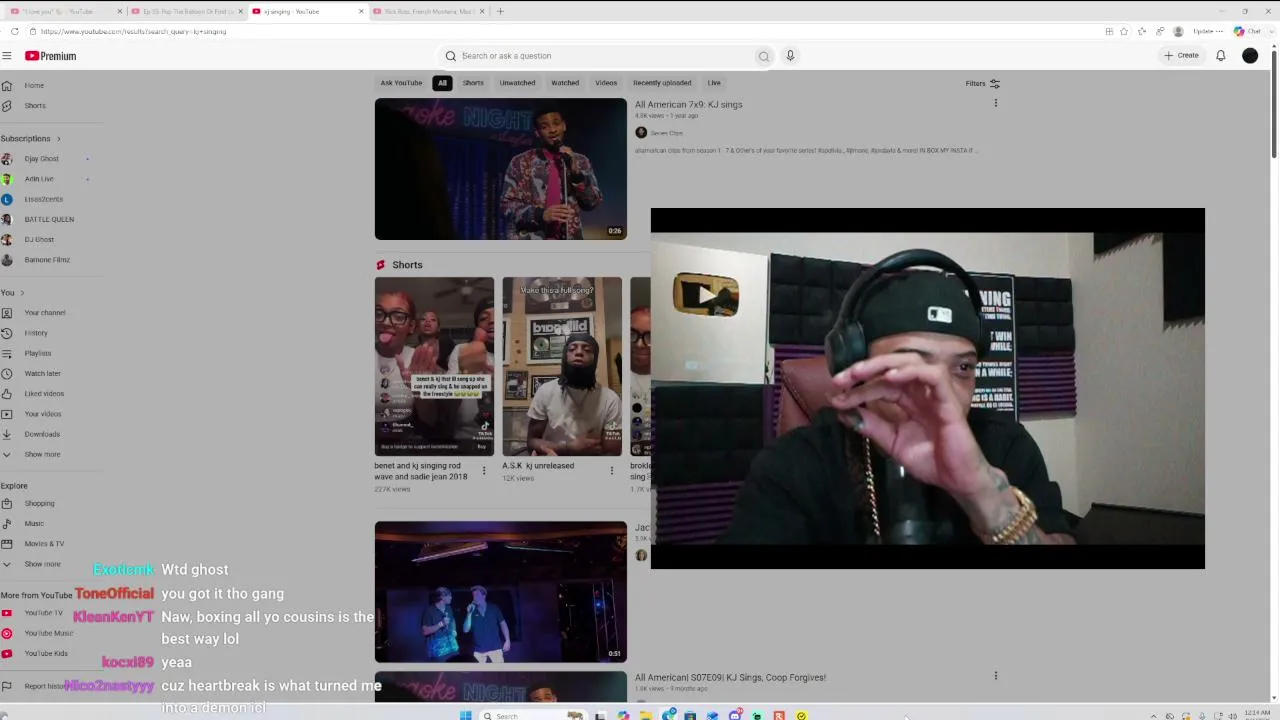Select the Live filter chip
The image size is (1280, 720).
pos(714,83)
